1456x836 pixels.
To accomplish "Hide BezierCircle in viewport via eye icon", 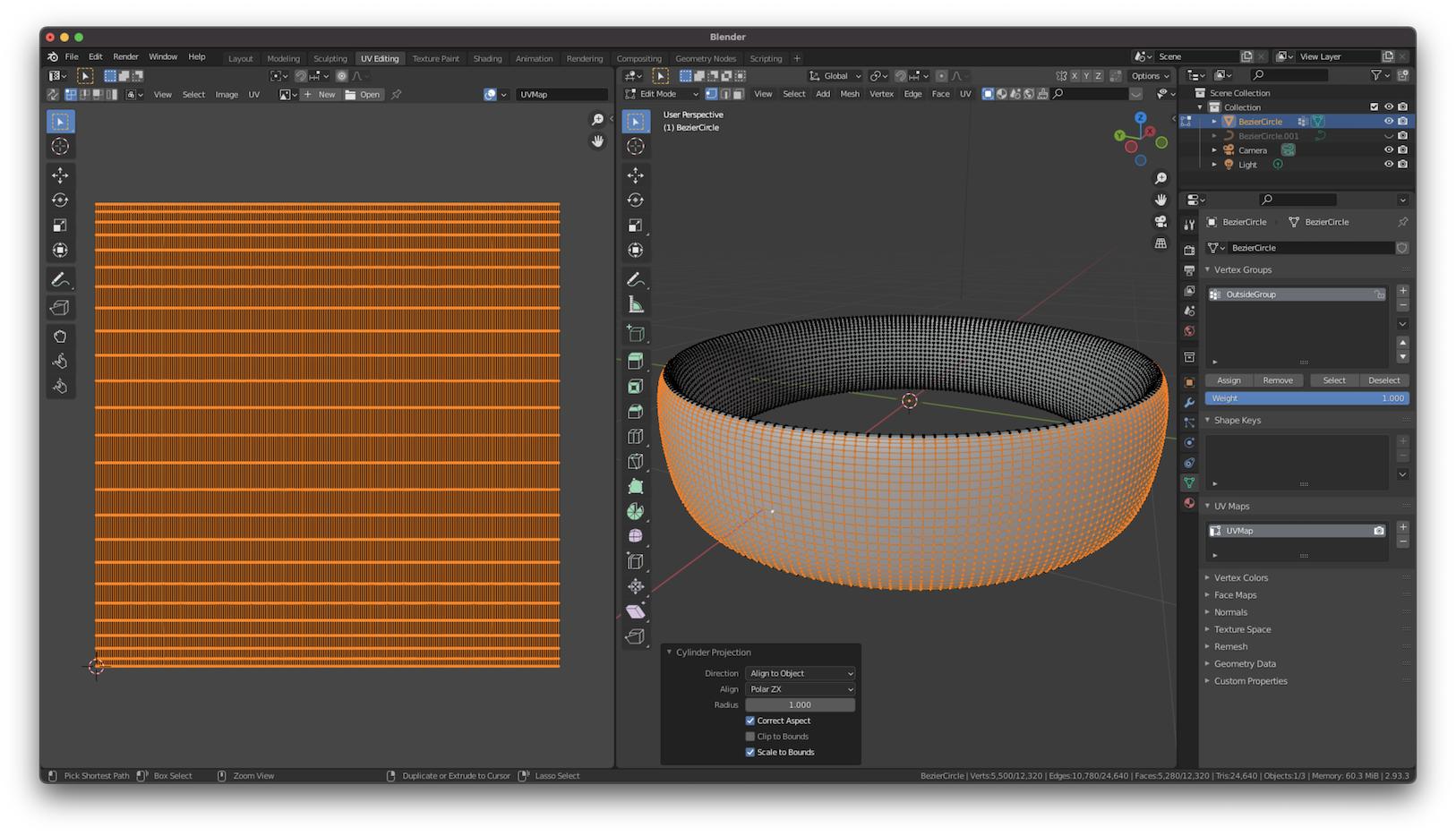I will pyautogui.click(x=1389, y=121).
